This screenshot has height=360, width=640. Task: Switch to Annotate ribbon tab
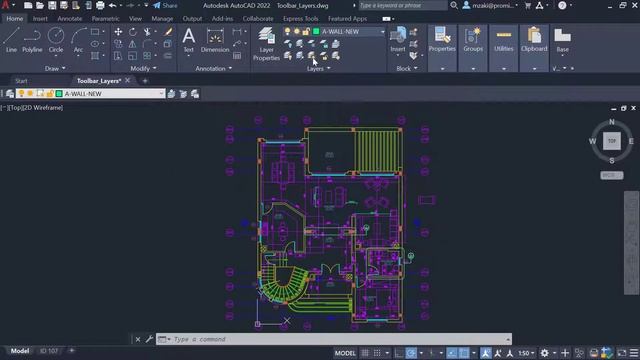69,19
